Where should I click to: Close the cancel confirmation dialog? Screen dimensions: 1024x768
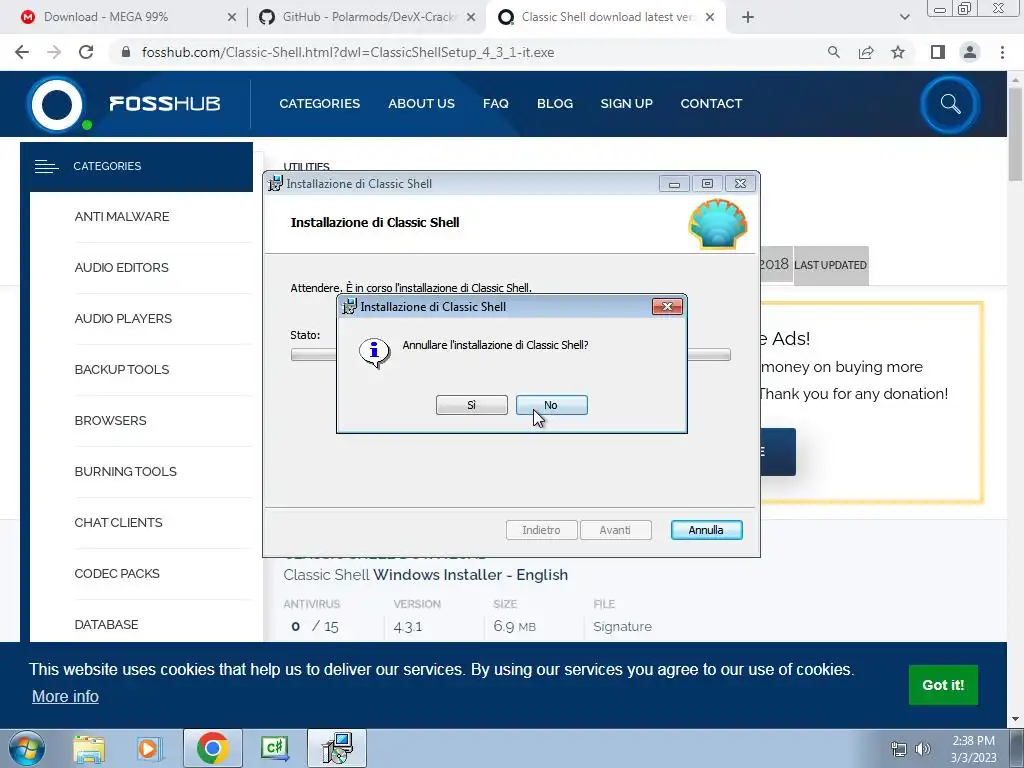click(667, 306)
